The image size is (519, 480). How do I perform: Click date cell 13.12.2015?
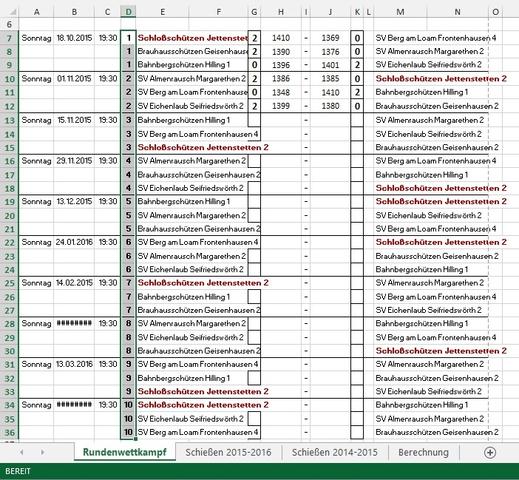click(x=74, y=201)
